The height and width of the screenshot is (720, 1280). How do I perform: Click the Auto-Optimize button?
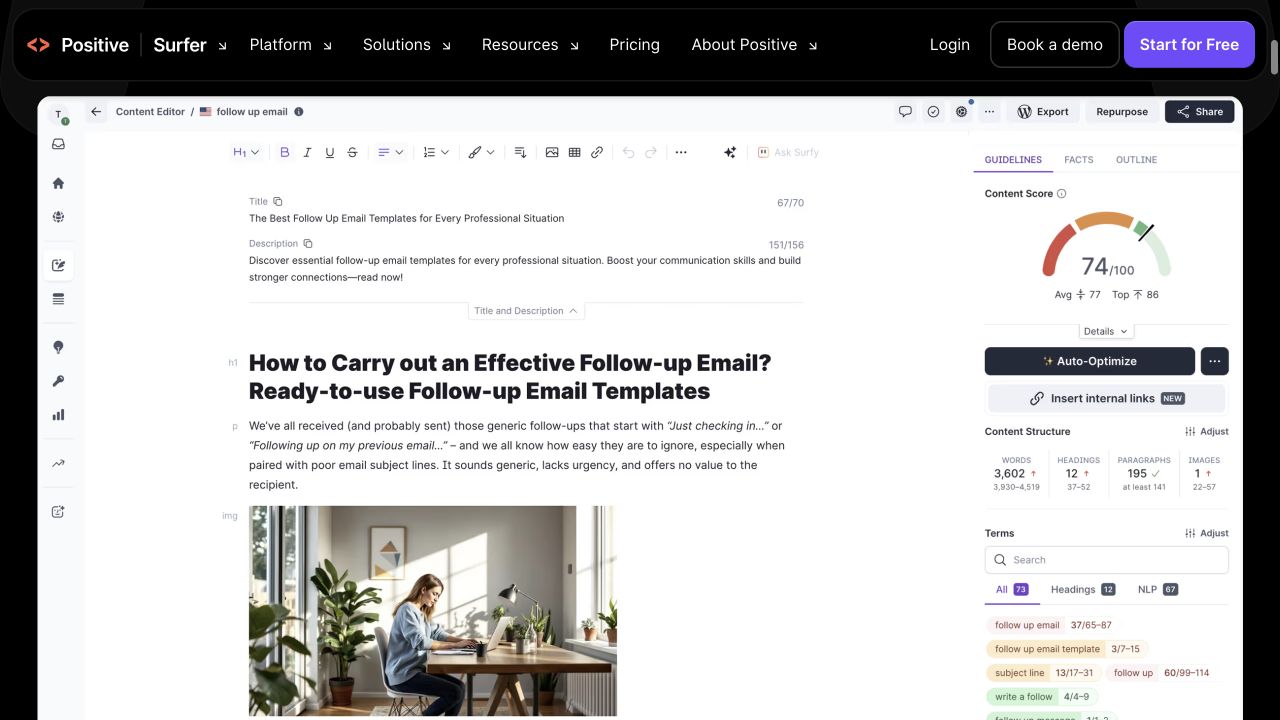pyautogui.click(x=1090, y=361)
